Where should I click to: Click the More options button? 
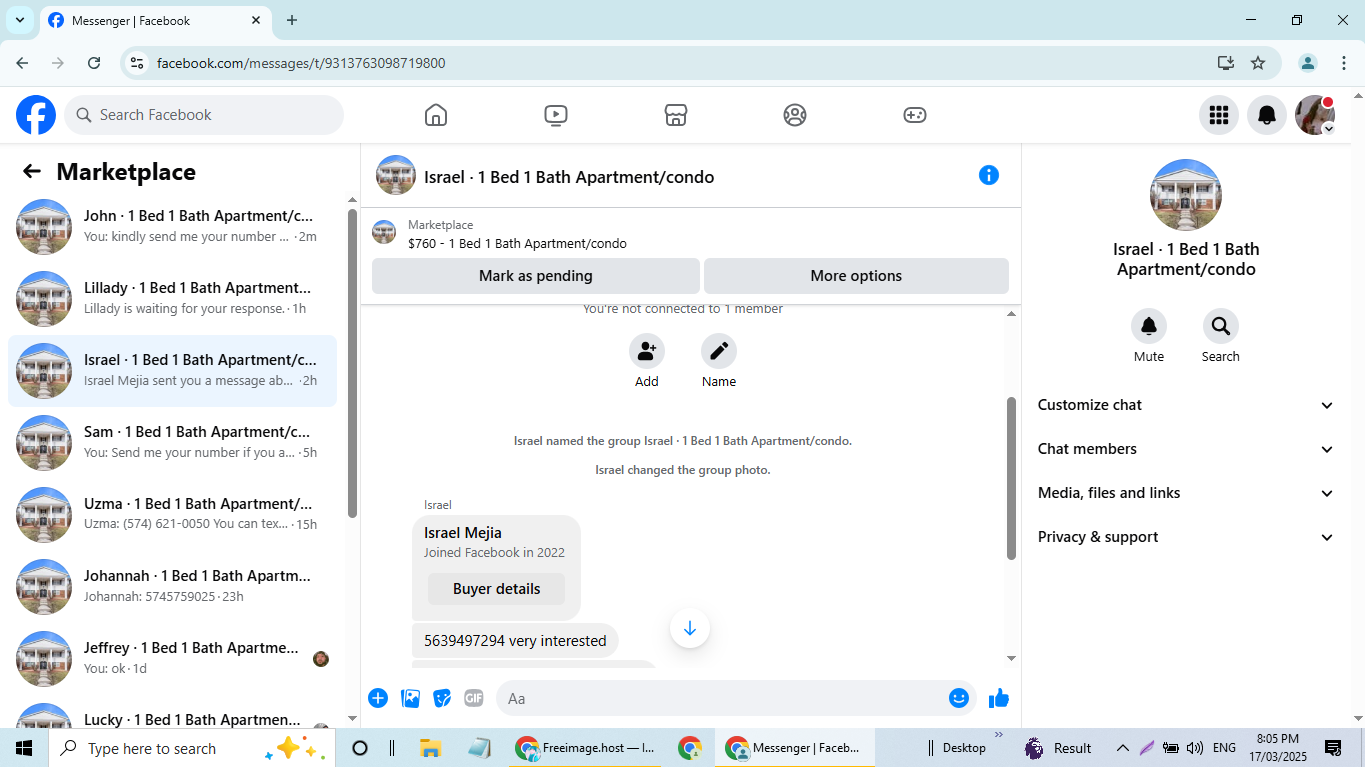tap(856, 276)
